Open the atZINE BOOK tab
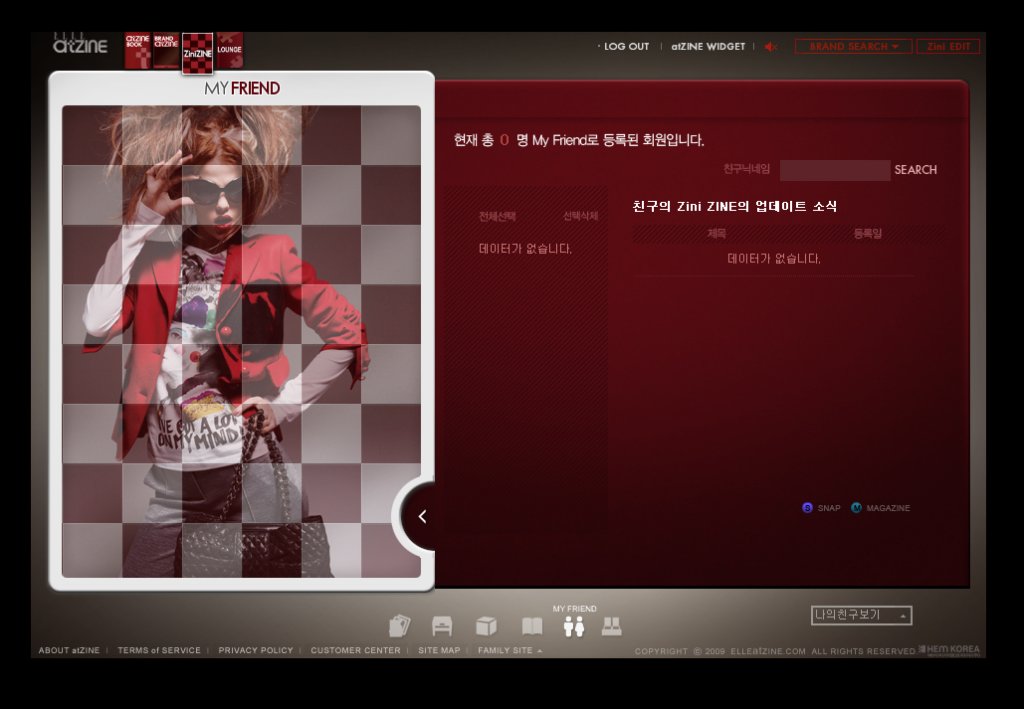 tap(138, 51)
